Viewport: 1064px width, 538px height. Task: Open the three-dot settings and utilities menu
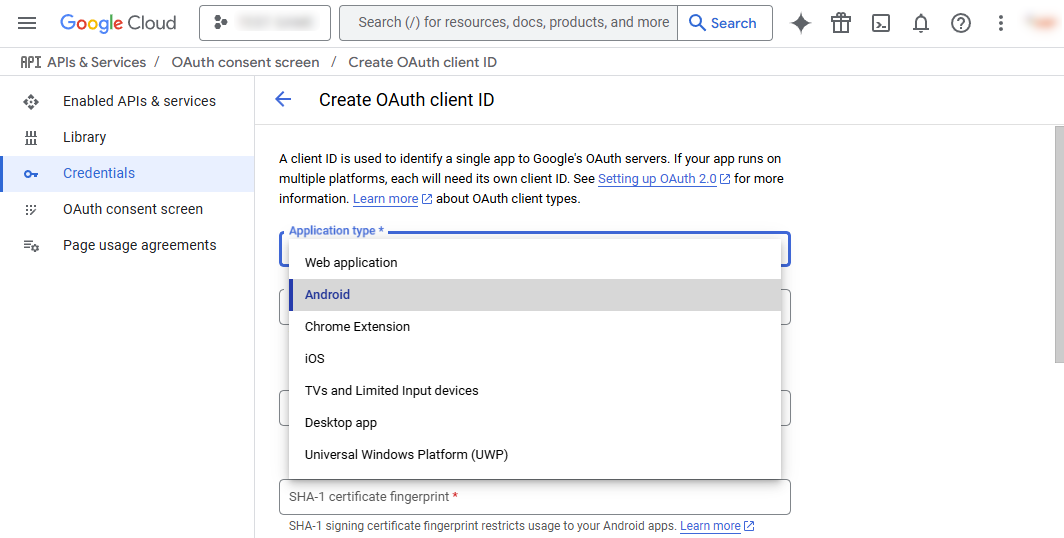pyautogui.click(x=1000, y=23)
